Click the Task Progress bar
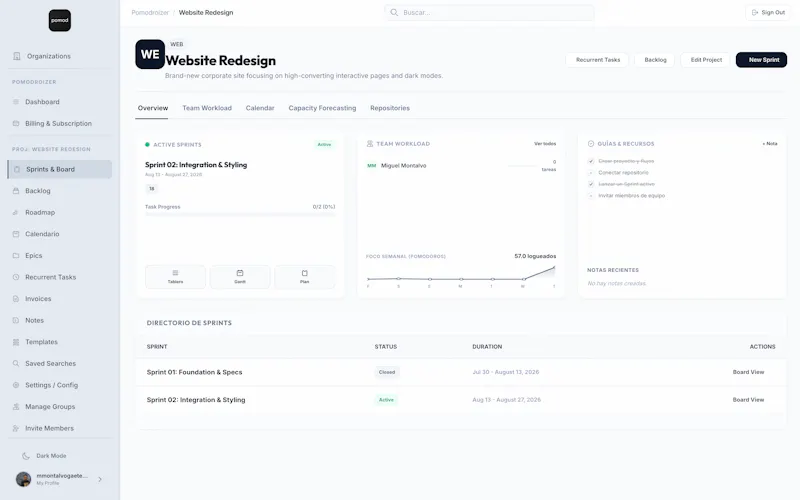 [x=240, y=215]
